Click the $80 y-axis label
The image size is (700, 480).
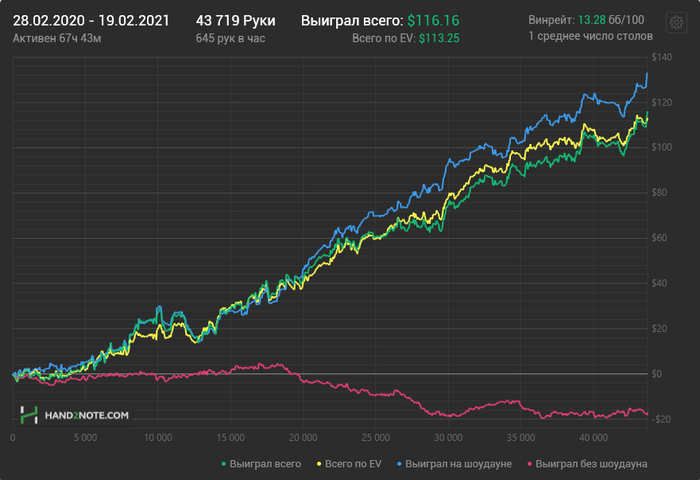pyautogui.click(x=659, y=192)
